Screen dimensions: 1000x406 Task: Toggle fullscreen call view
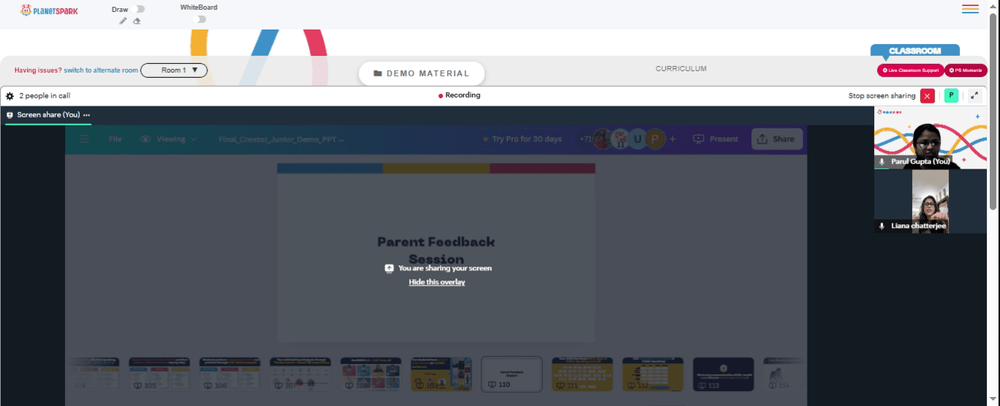coord(974,96)
